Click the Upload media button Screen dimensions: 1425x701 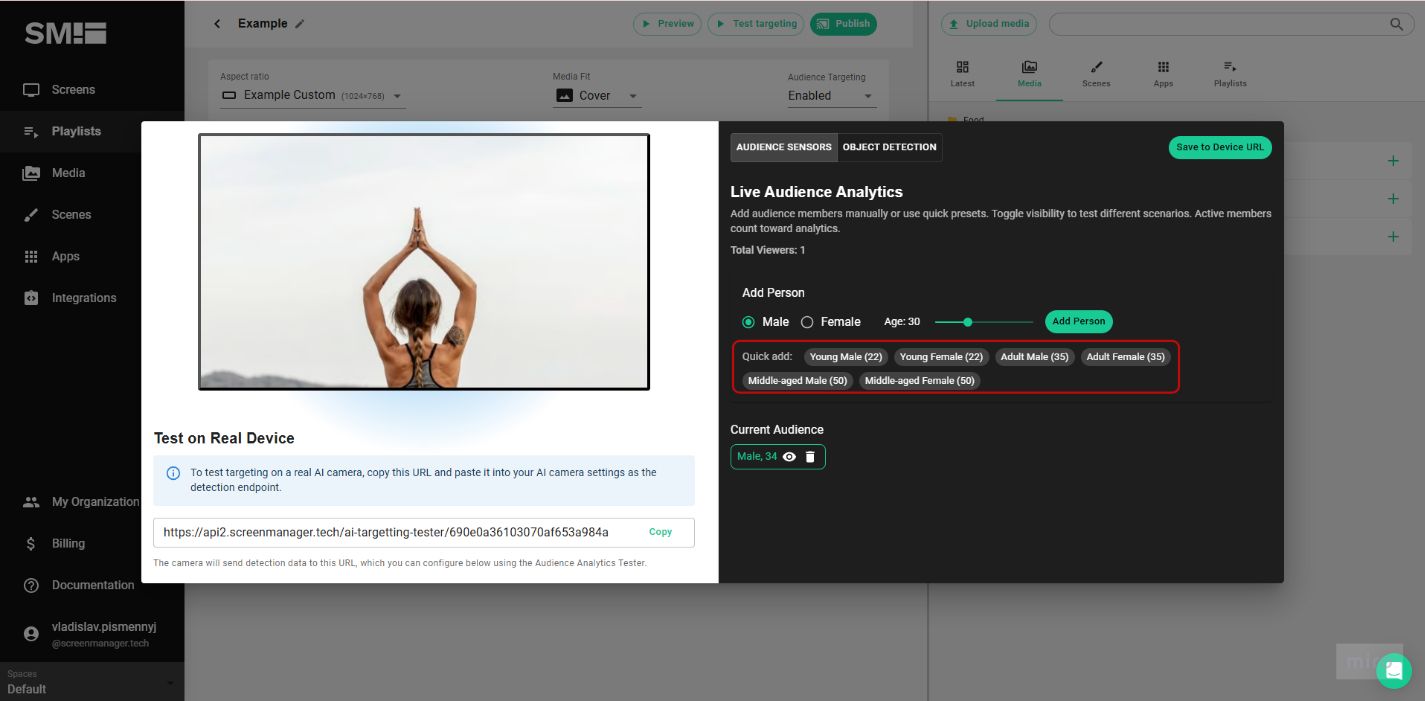click(989, 24)
